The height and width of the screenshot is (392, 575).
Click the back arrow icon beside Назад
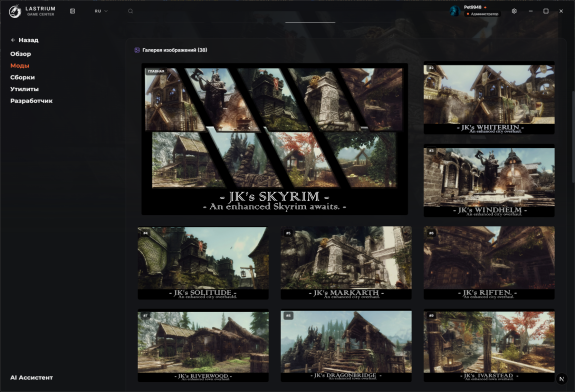13,40
